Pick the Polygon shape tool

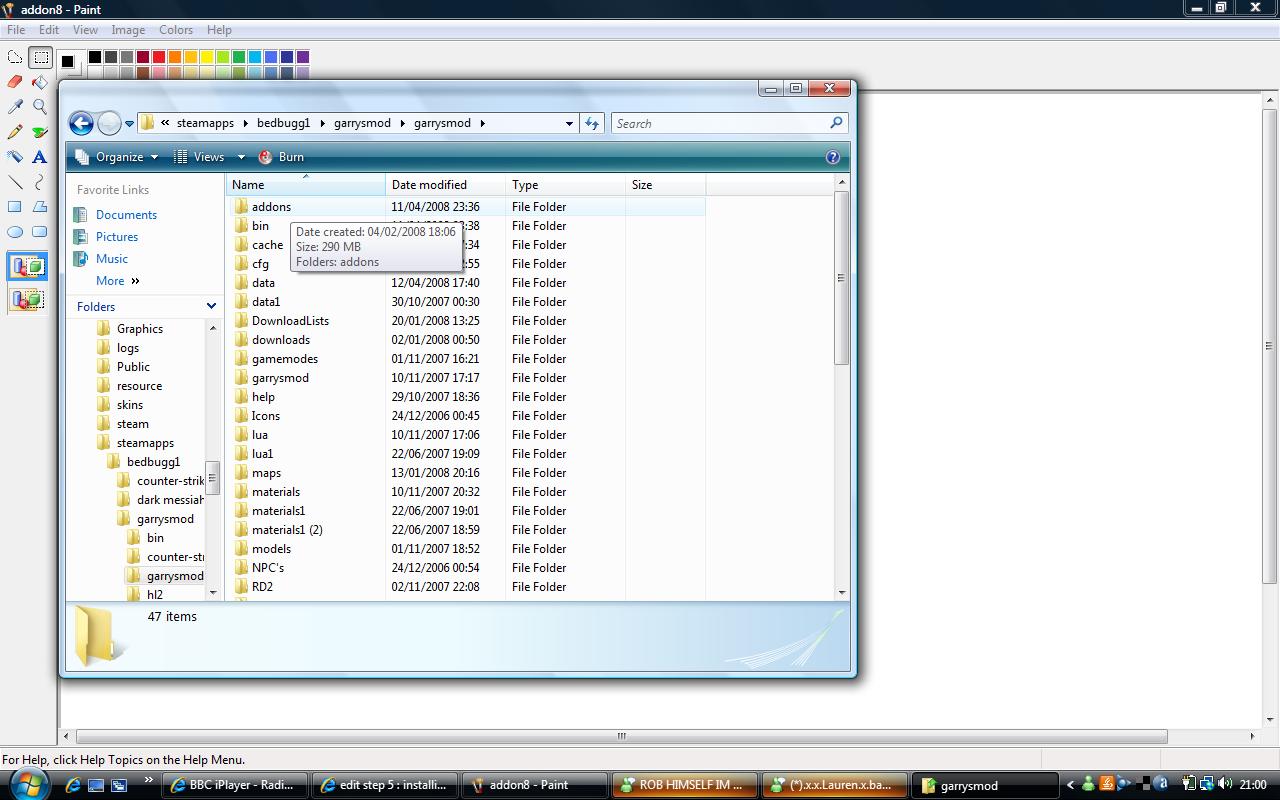(40, 207)
